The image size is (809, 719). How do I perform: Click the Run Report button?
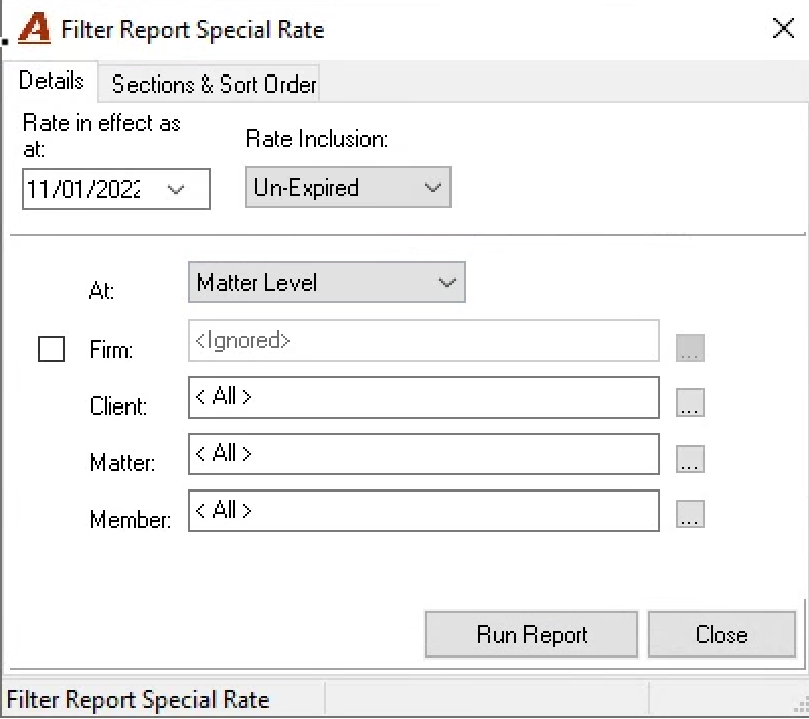tap(531, 634)
